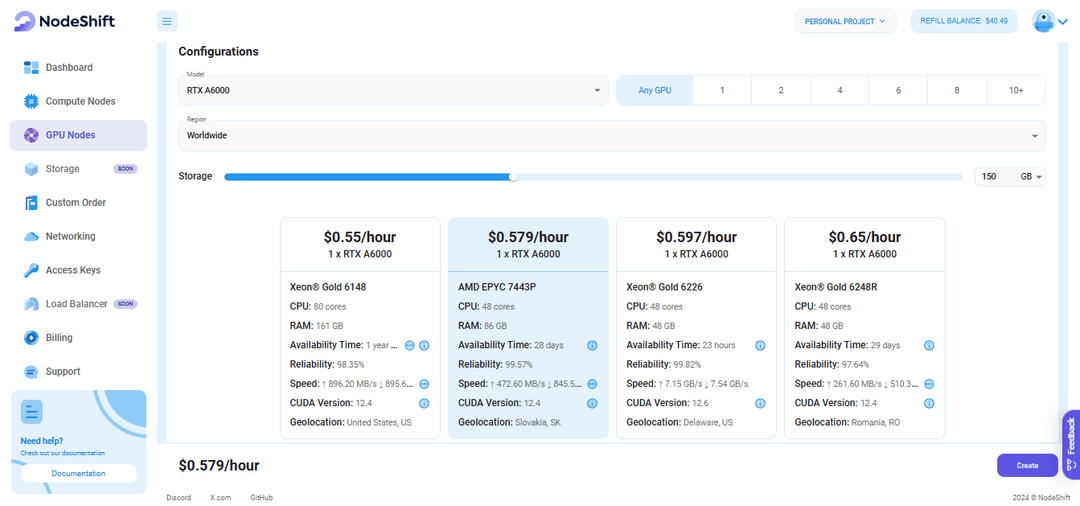1080x506 pixels.
Task: Open the user avatar icon
Action: [1043, 21]
